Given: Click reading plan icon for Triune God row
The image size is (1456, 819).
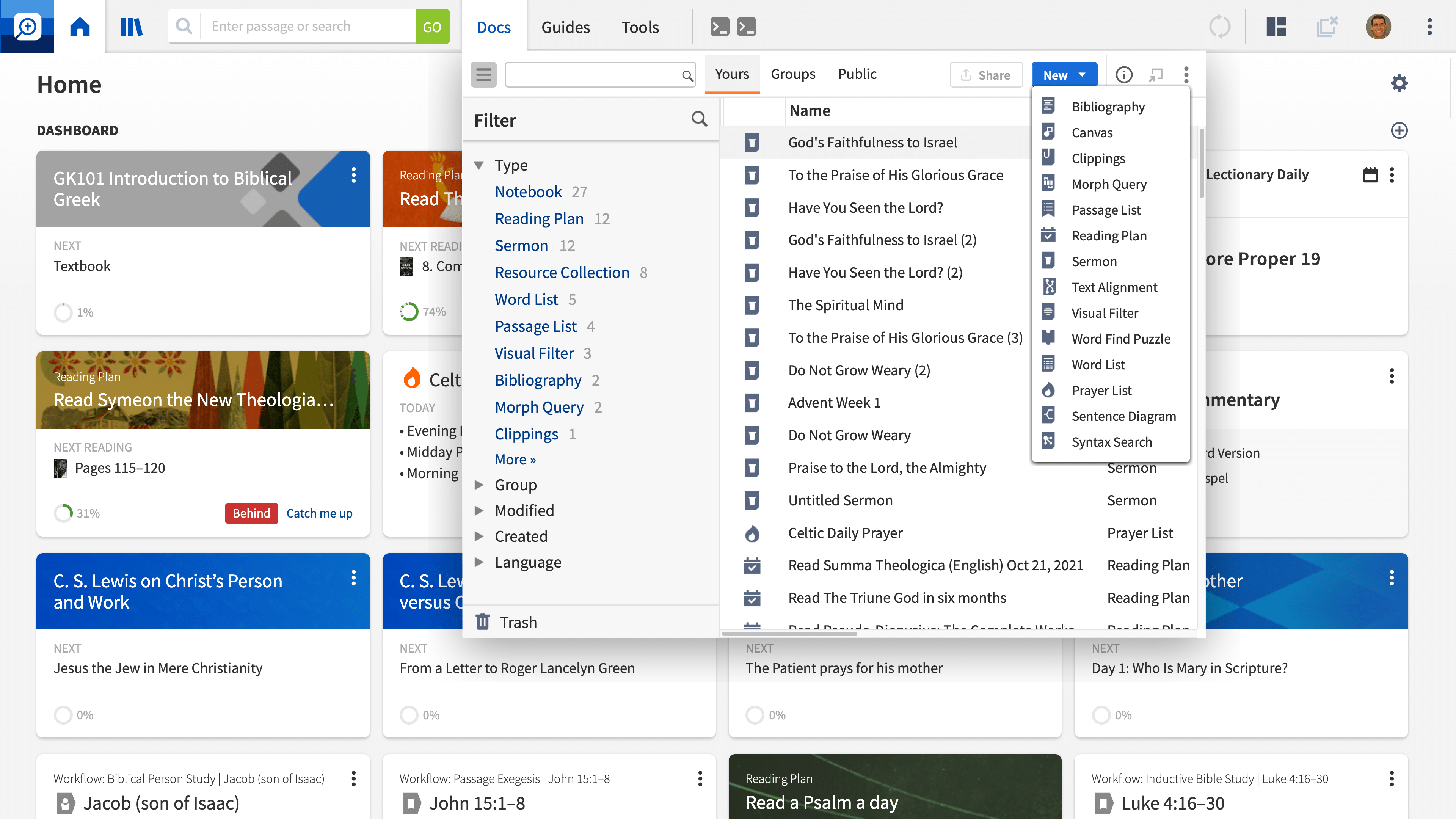Looking at the screenshot, I should (x=752, y=598).
